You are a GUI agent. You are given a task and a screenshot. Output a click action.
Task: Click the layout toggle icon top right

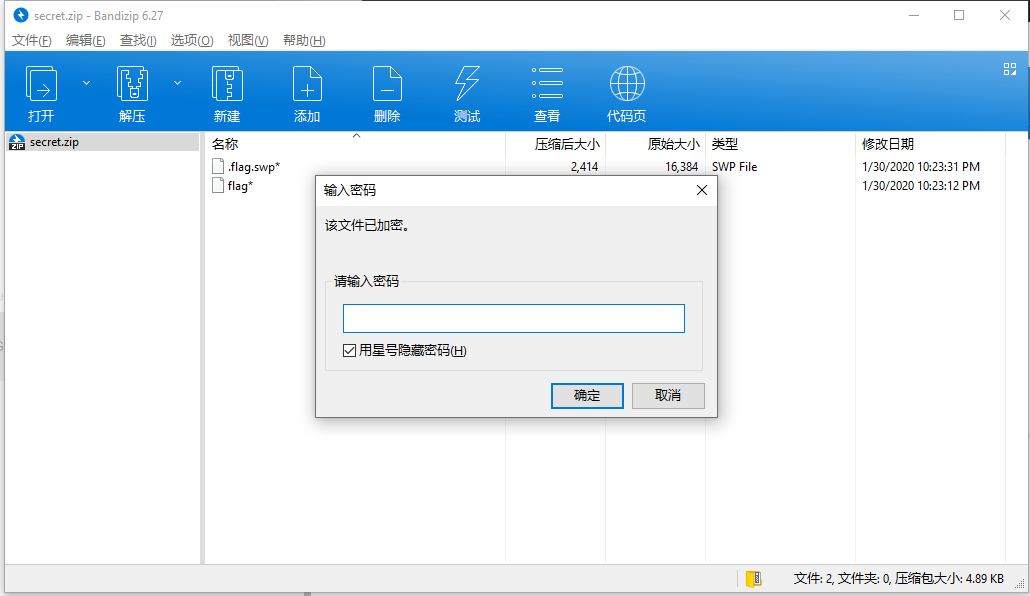point(1010,69)
